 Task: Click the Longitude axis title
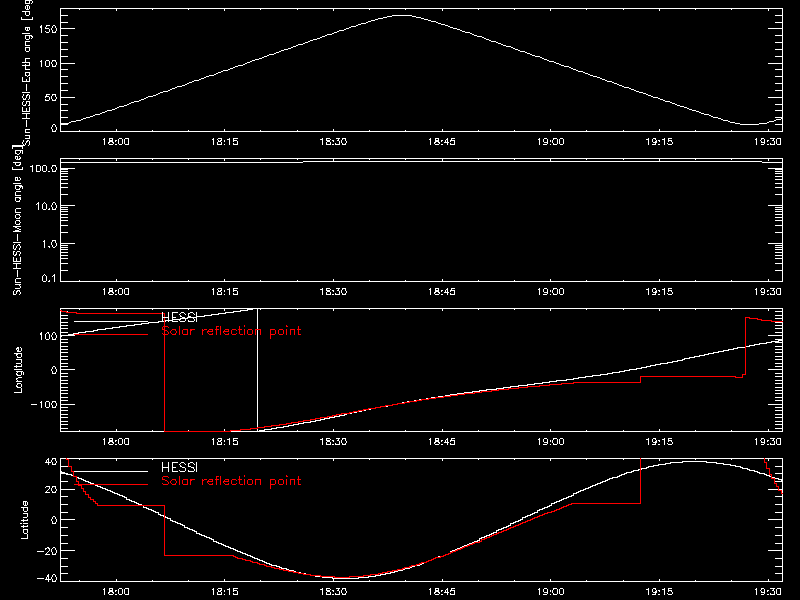(x=18, y=370)
